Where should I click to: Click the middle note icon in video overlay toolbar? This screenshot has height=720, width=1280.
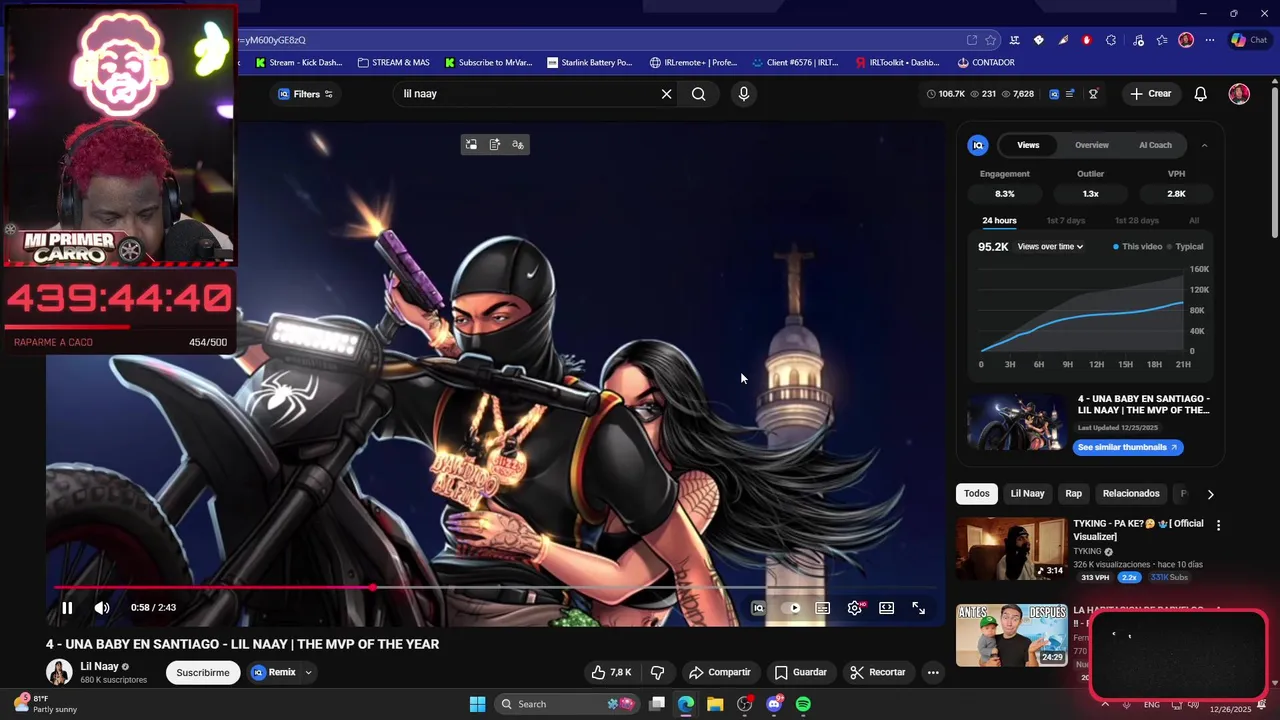pyautogui.click(x=495, y=145)
